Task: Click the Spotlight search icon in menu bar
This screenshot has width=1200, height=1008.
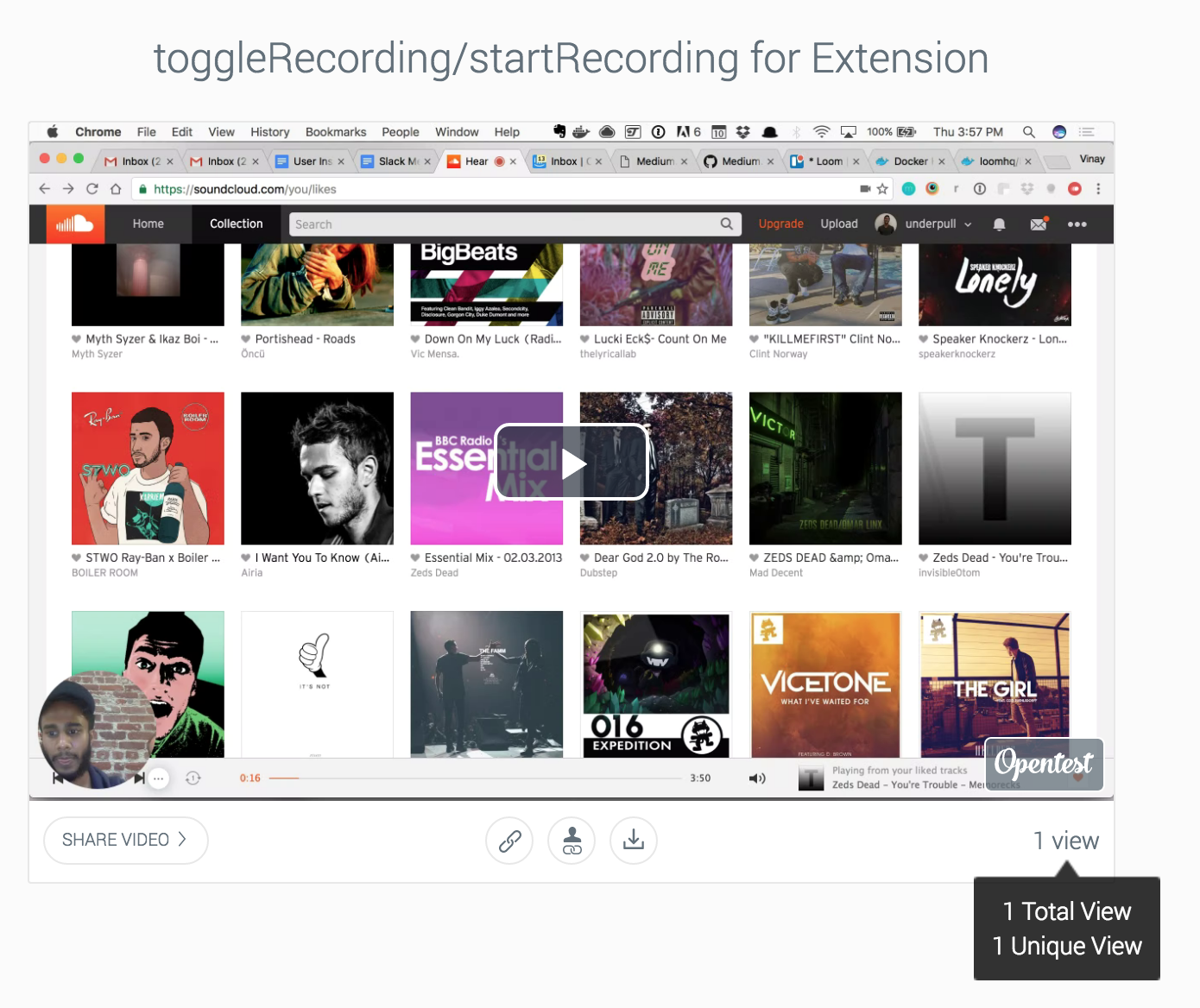Action: pyautogui.click(x=1029, y=132)
